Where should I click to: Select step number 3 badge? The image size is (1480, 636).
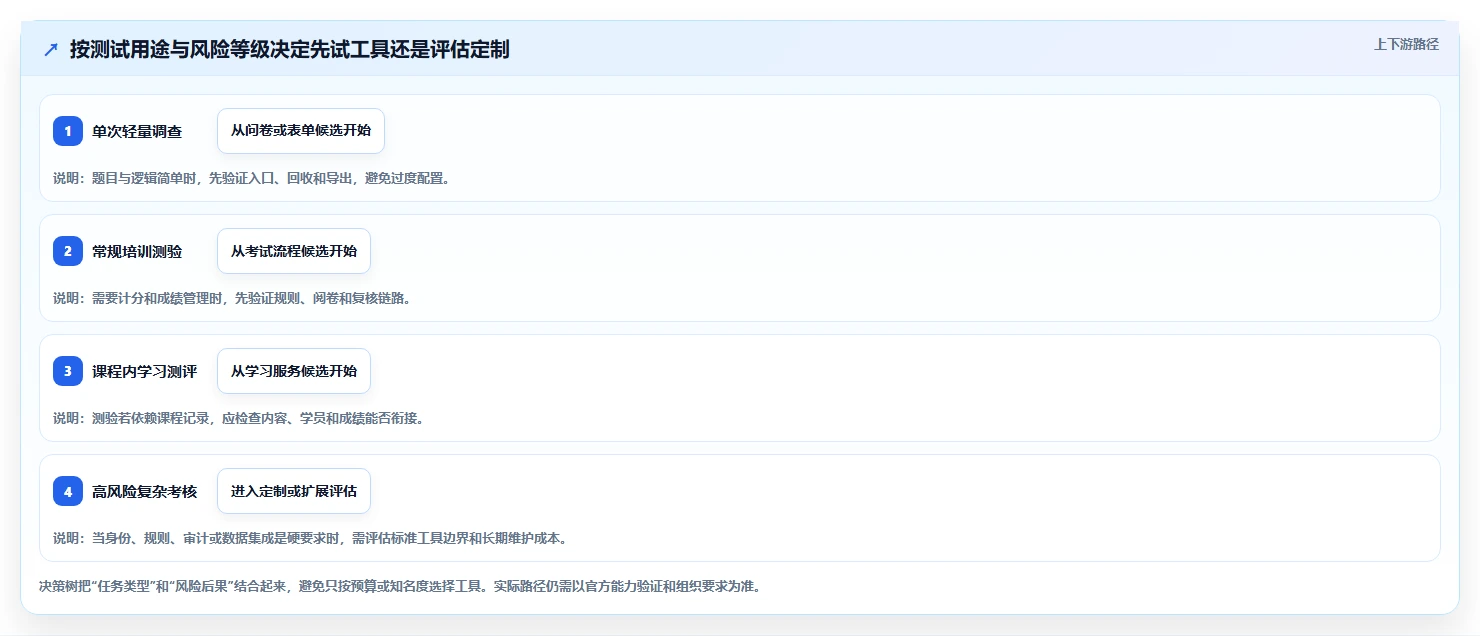click(x=68, y=371)
